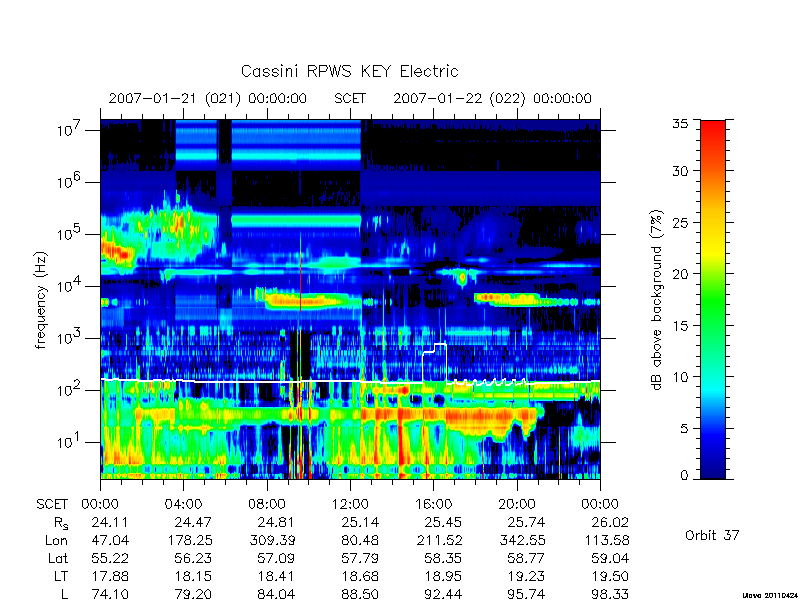800x600 pixels.
Task: Click the LT row label
Action: 61,577
